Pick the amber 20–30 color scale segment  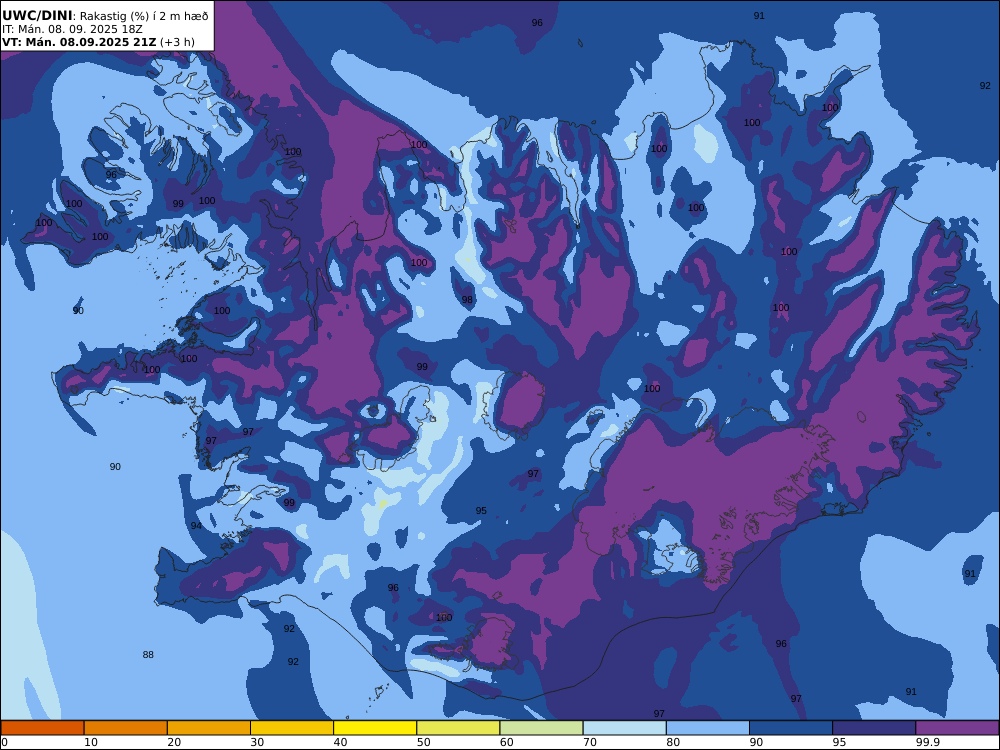click(209, 728)
